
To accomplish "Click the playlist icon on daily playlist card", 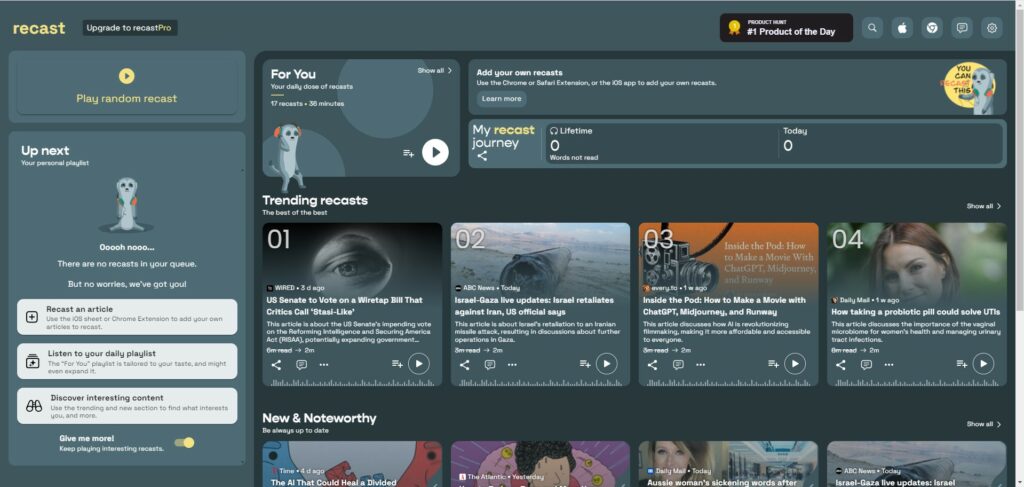I will click(x=33, y=362).
